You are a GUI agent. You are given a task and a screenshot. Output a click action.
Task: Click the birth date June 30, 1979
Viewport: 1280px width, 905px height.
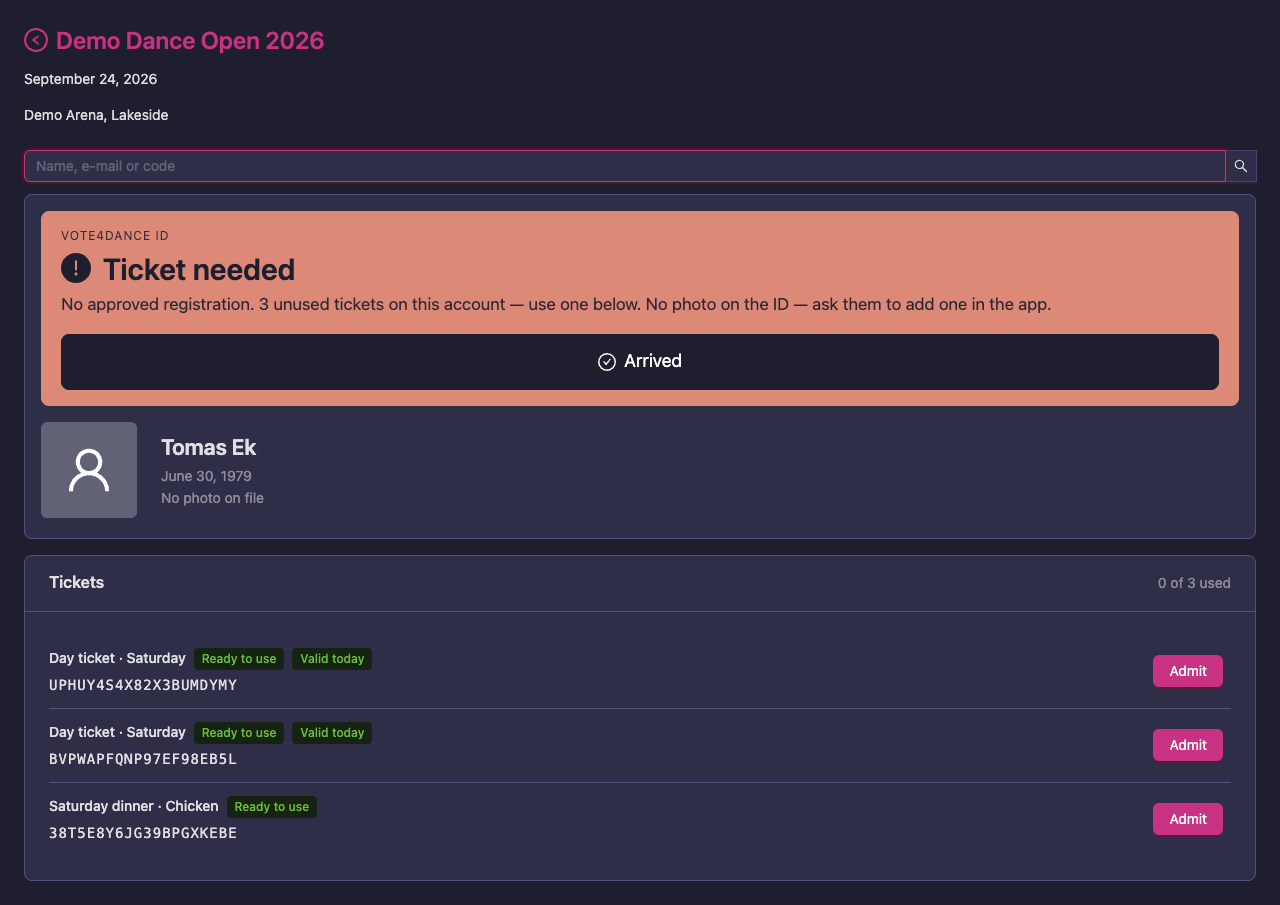click(206, 476)
